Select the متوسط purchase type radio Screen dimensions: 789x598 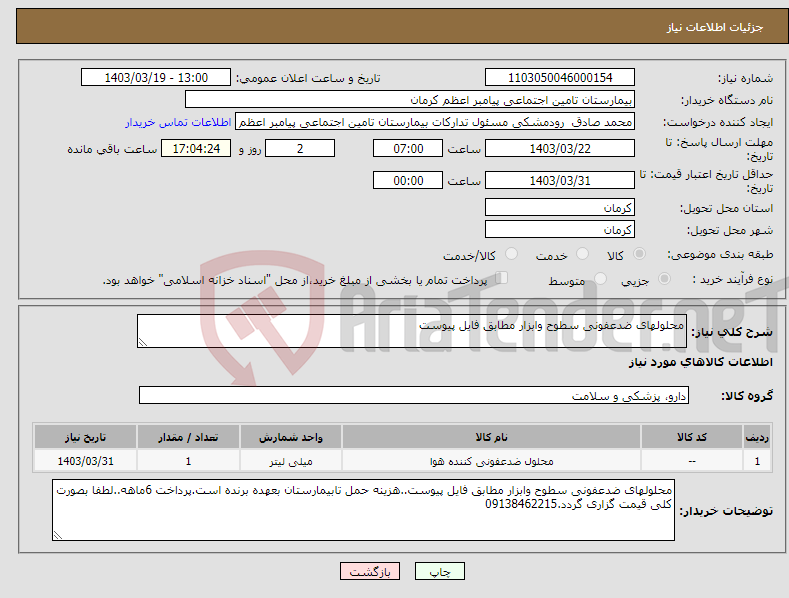(600, 278)
